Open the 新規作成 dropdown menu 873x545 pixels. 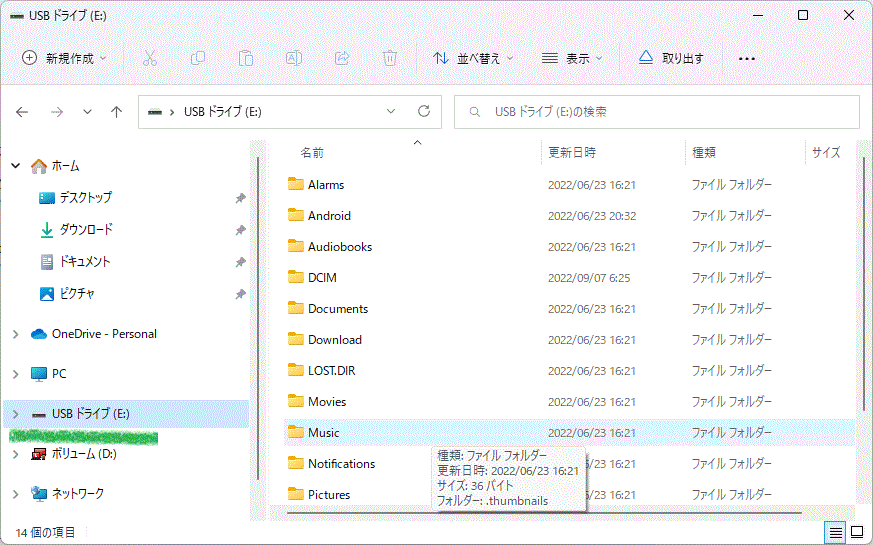(x=64, y=58)
